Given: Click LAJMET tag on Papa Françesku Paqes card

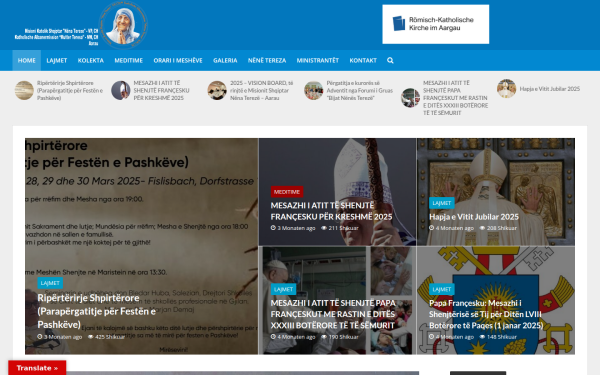Looking at the screenshot, I should (442, 289).
